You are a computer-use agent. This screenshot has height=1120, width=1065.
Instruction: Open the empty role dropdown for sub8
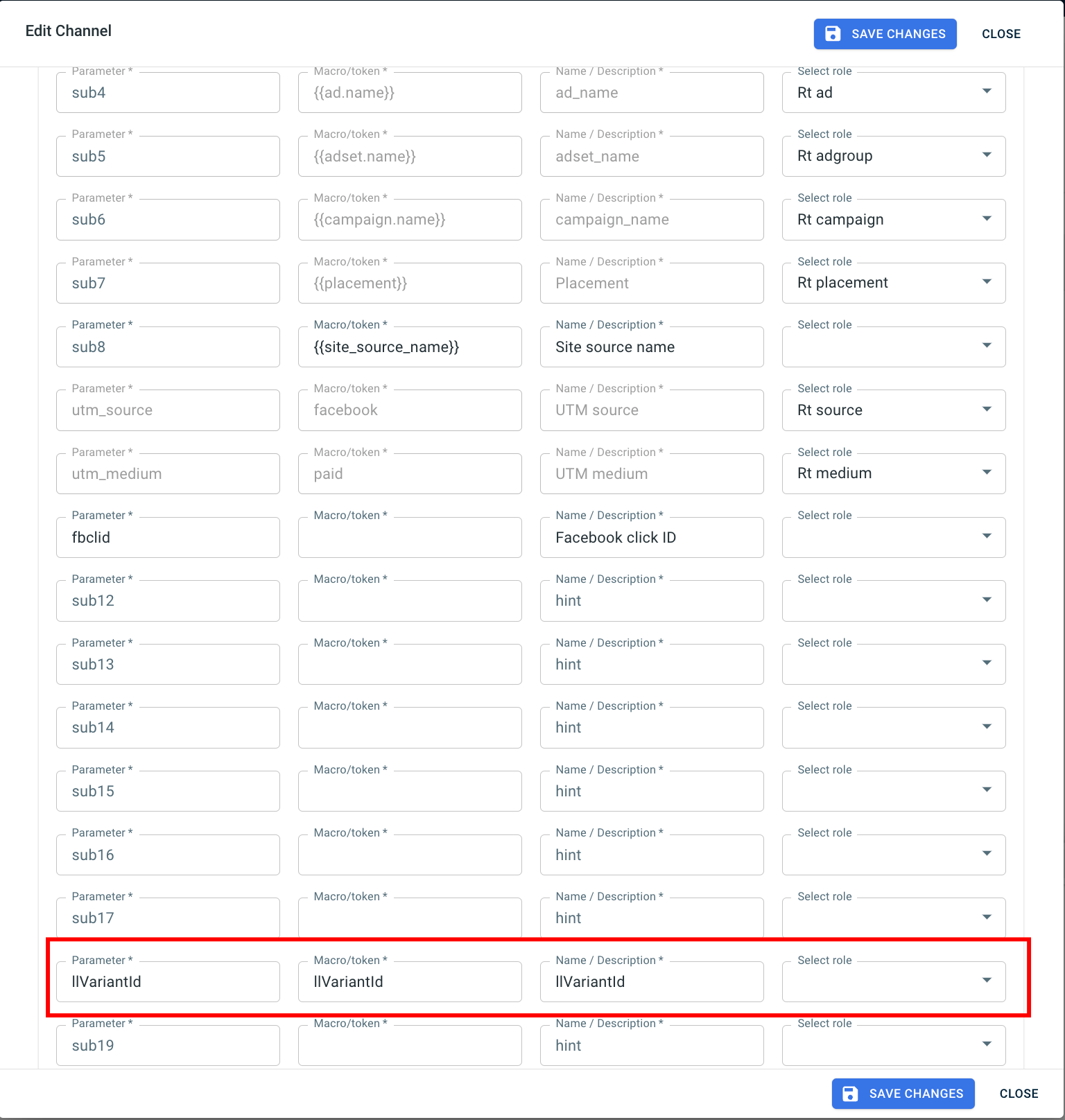pyautogui.click(x=894, y=347)
